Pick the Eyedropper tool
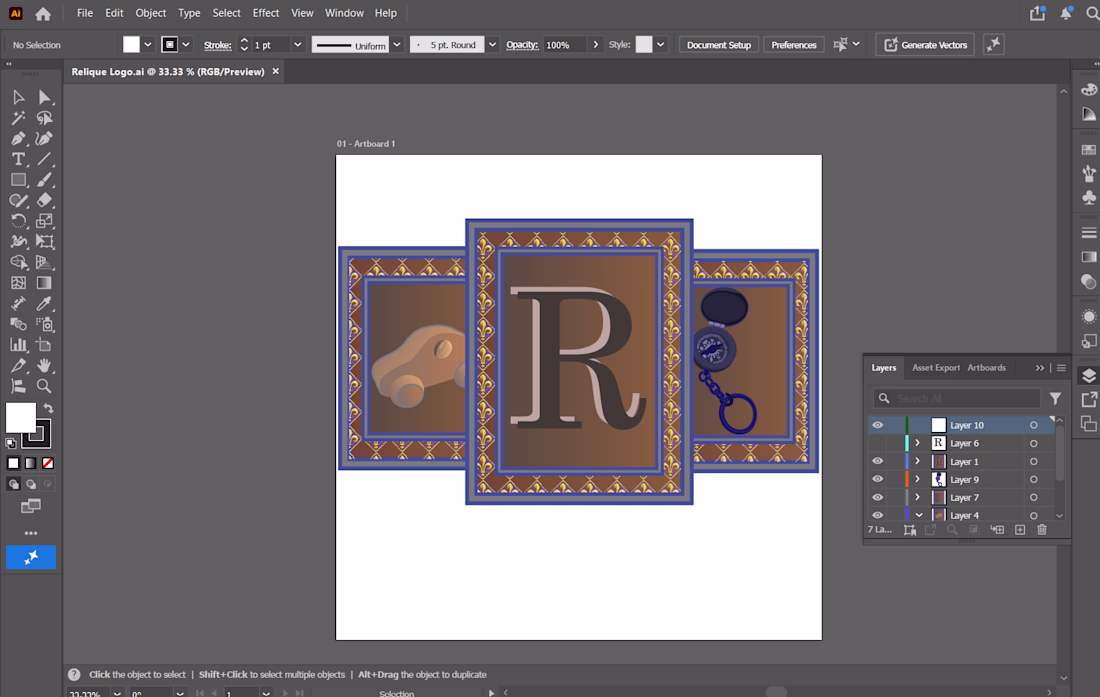This screenshot has height=697, width=1100. coord(44,304)
